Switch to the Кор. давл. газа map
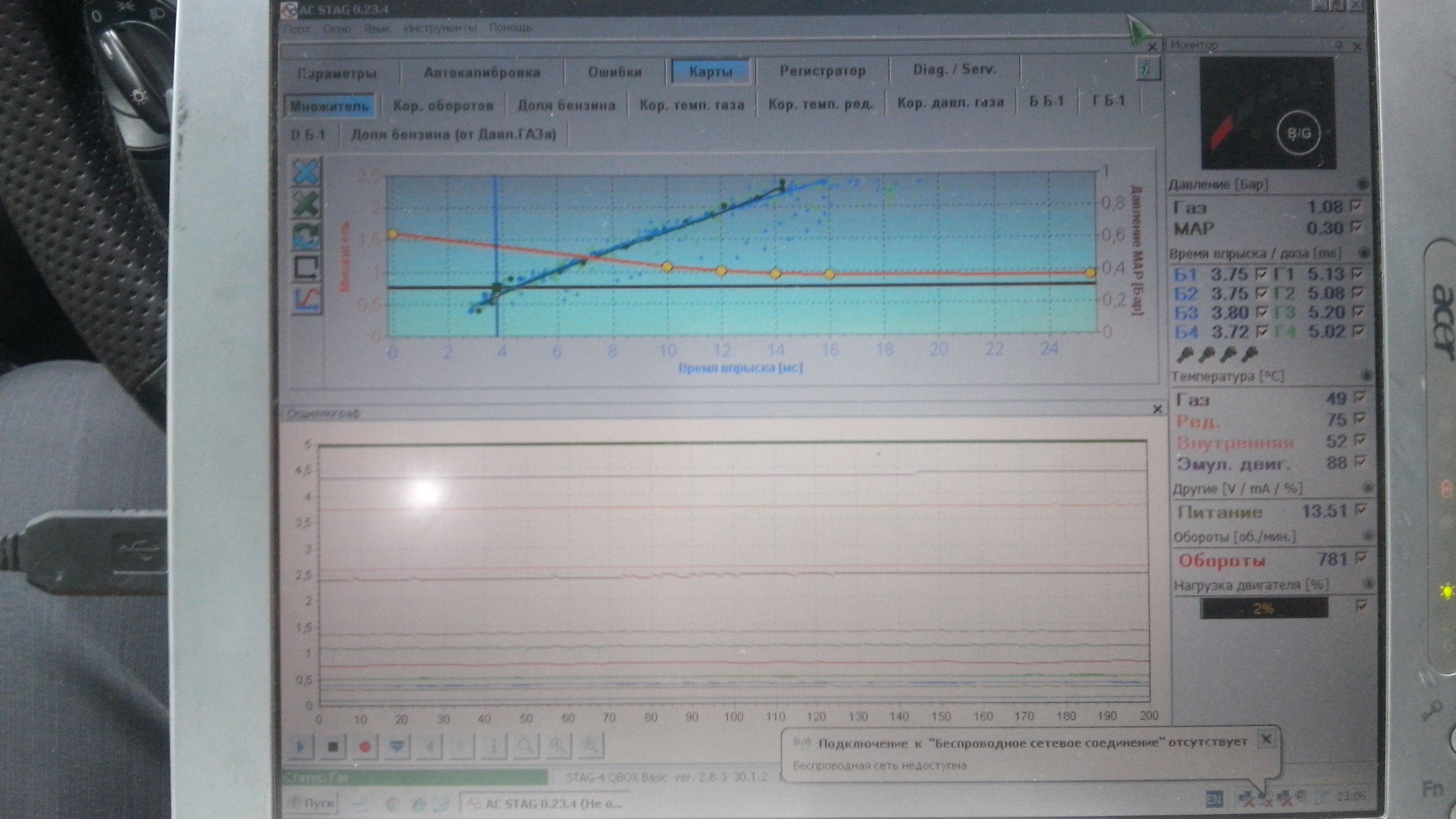Screen dimensions: 1456x819 pyautogui.click(x=951, y=103)
